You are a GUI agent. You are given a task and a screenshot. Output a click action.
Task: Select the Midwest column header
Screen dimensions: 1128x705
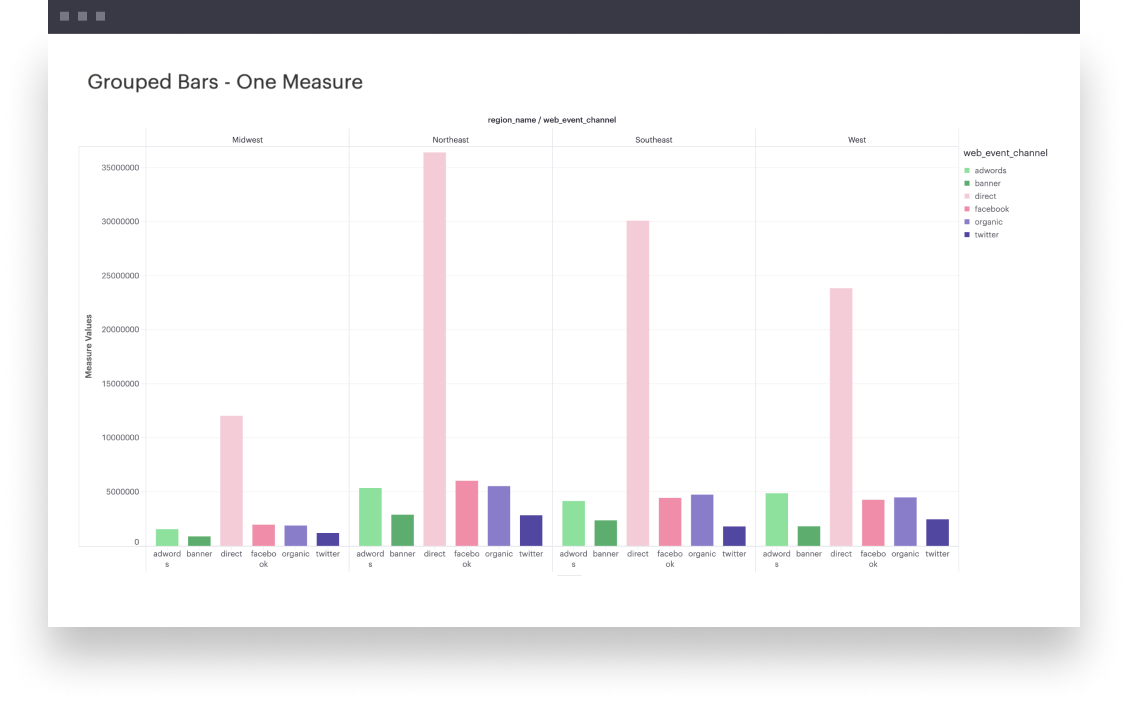247,140
